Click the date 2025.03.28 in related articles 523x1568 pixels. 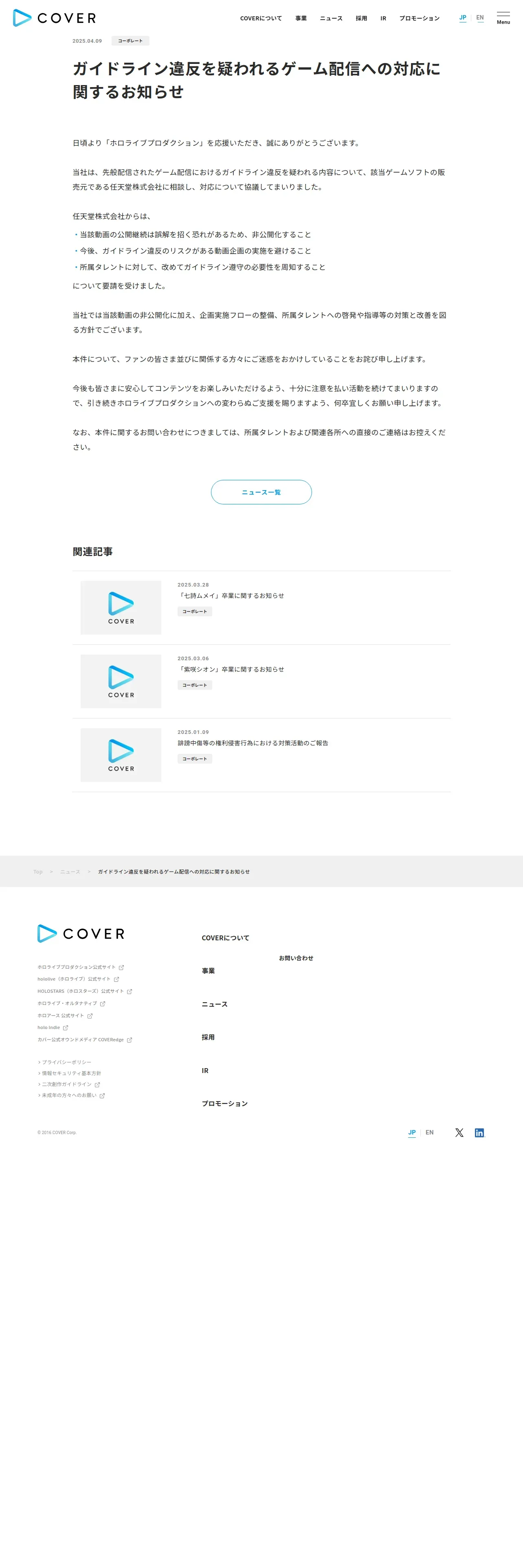(193, 585)
